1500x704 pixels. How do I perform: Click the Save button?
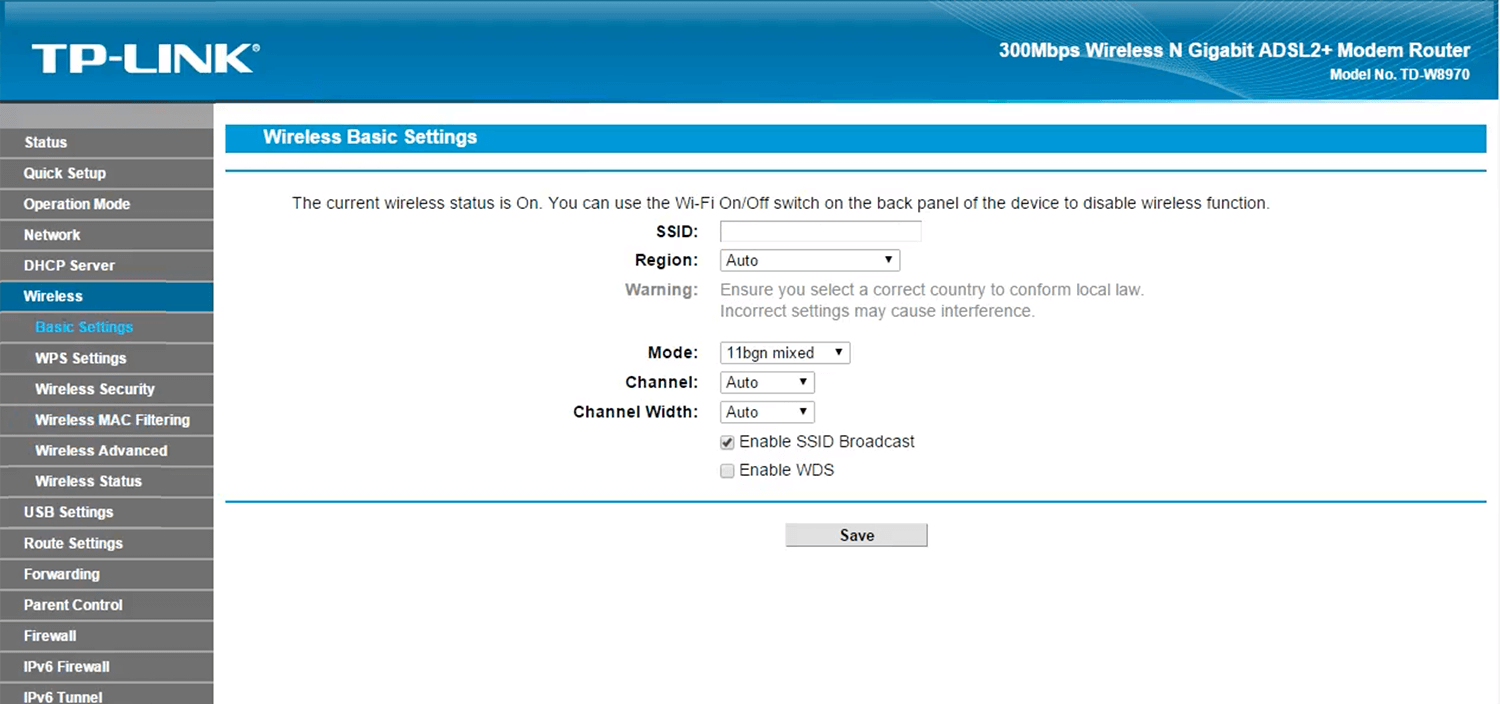(856, 536)
